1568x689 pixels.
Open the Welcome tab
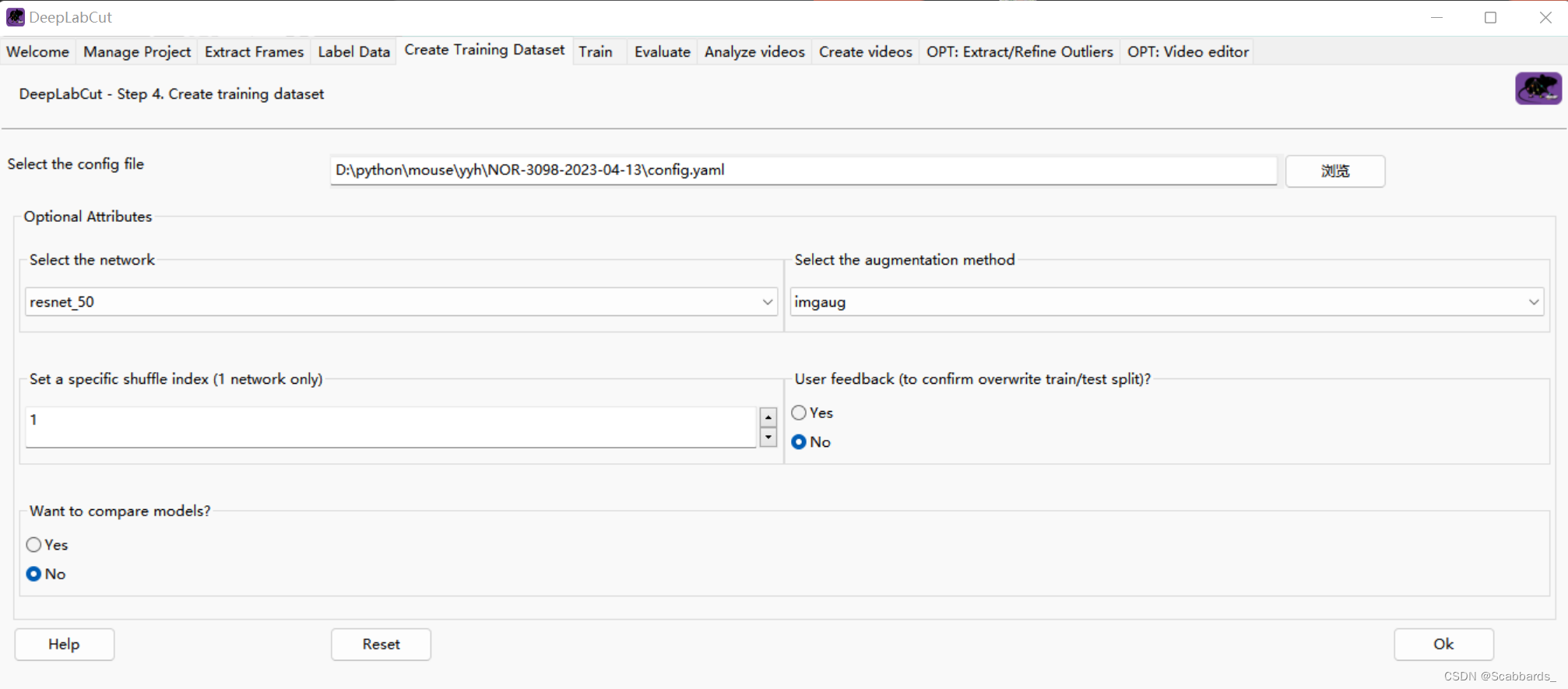tap(37, 51)
